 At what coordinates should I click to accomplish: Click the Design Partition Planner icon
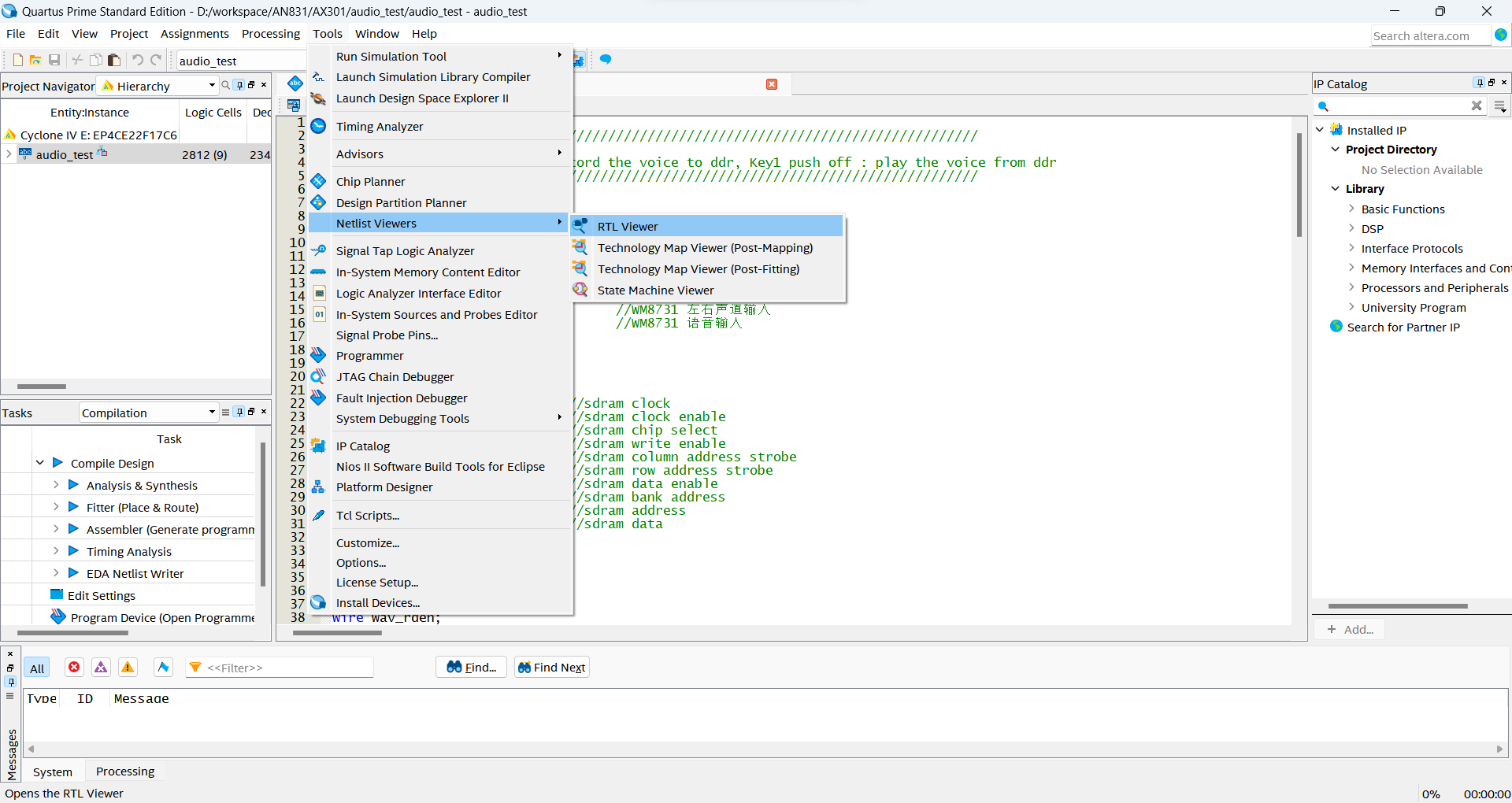coord(318,202)
